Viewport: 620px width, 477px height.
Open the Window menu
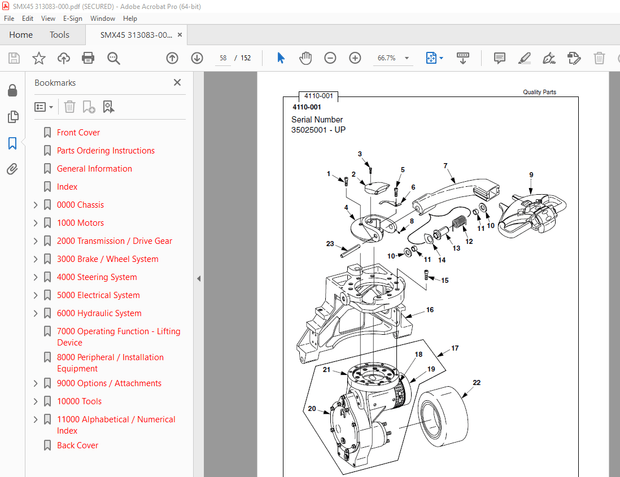pyautogui.click(x=102, y=18)
